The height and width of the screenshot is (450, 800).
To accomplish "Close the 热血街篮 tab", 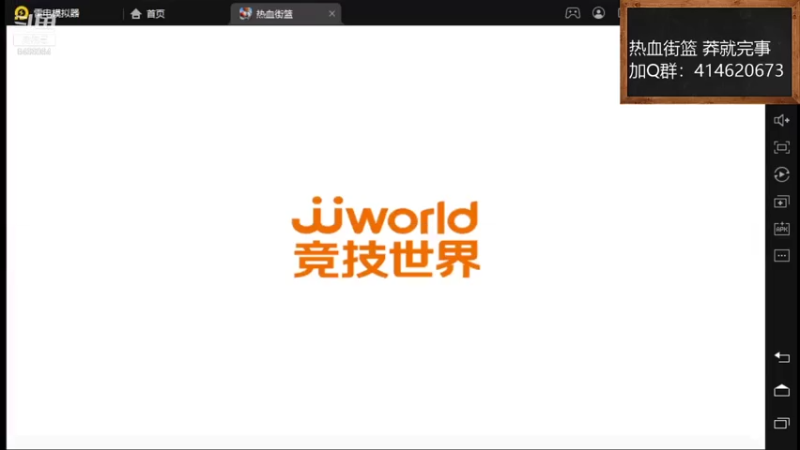I will coord(332,14).
